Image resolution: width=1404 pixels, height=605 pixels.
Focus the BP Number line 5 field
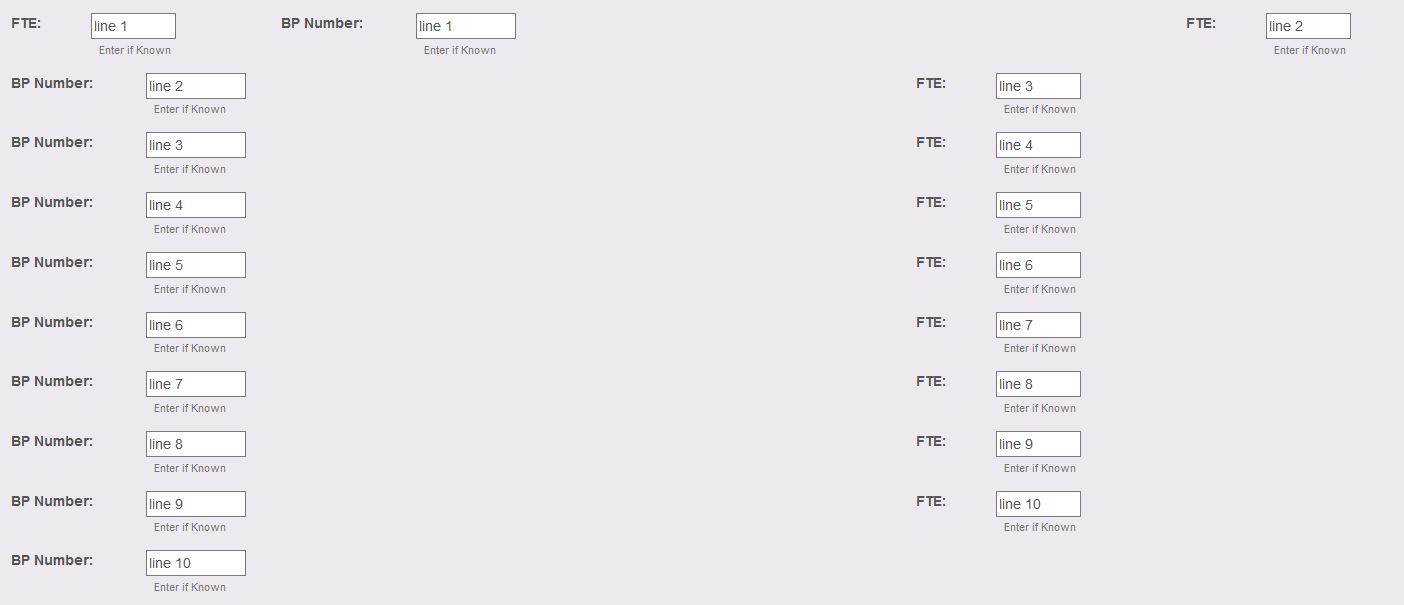point(195,265)
